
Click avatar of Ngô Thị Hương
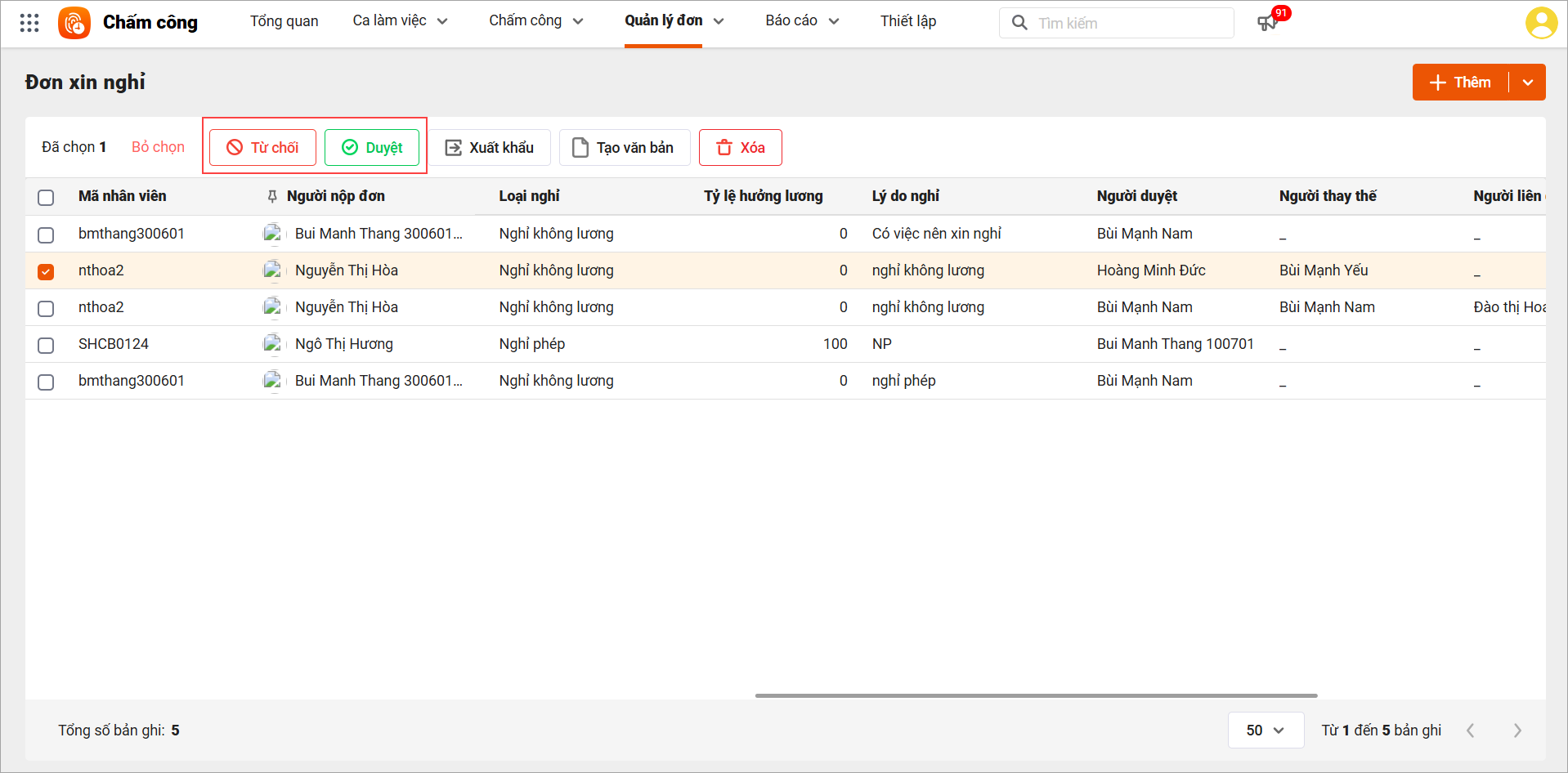pyautogui.click(x=272, y=344)
